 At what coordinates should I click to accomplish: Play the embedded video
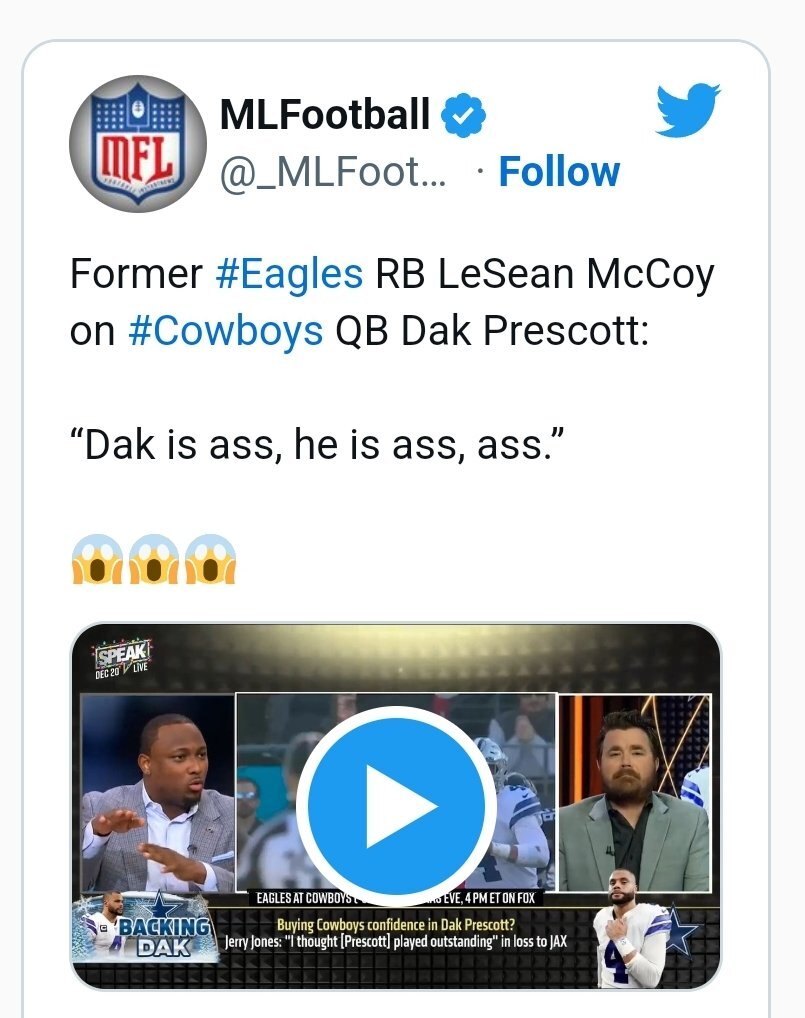click(x=397, y=805)
